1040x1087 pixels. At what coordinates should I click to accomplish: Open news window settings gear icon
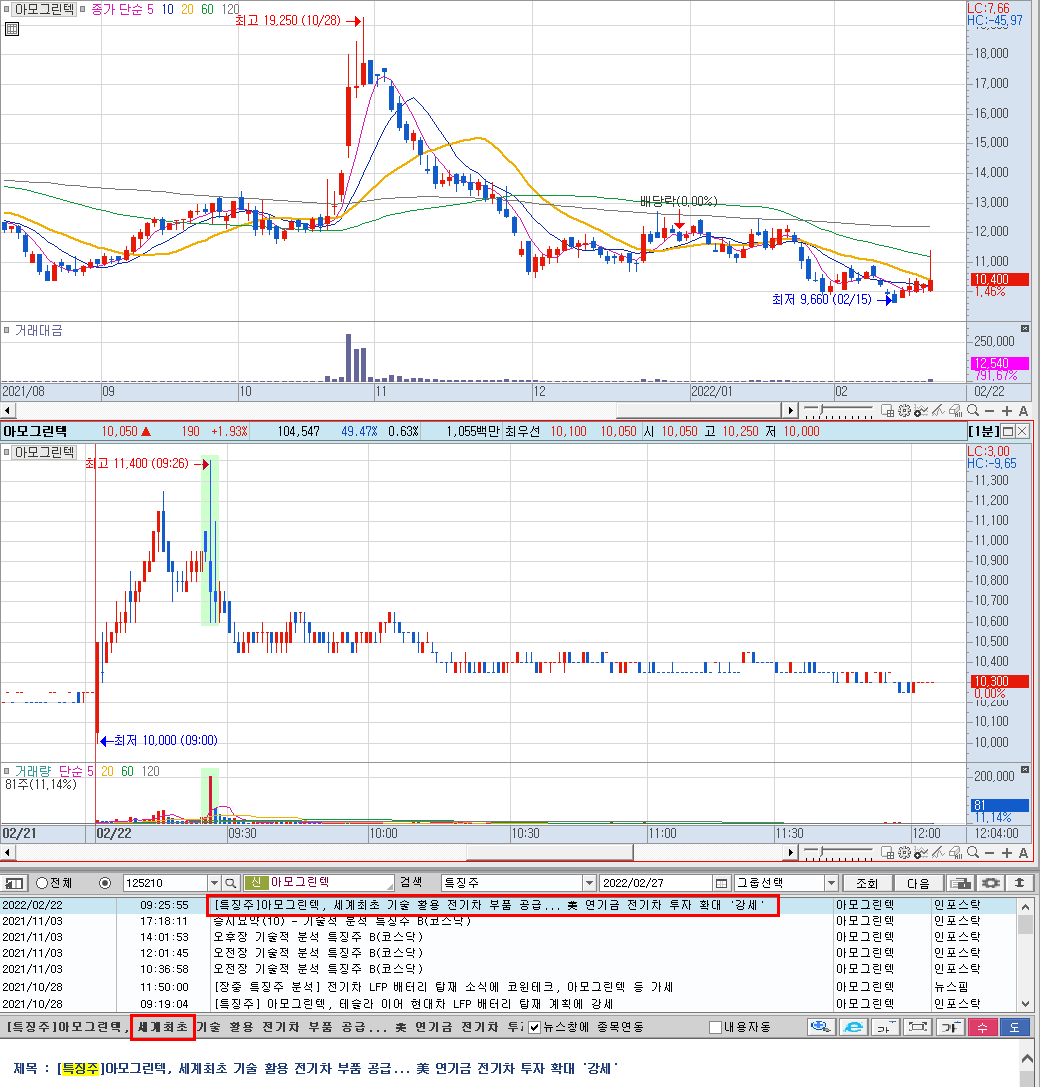pos(991,882)
